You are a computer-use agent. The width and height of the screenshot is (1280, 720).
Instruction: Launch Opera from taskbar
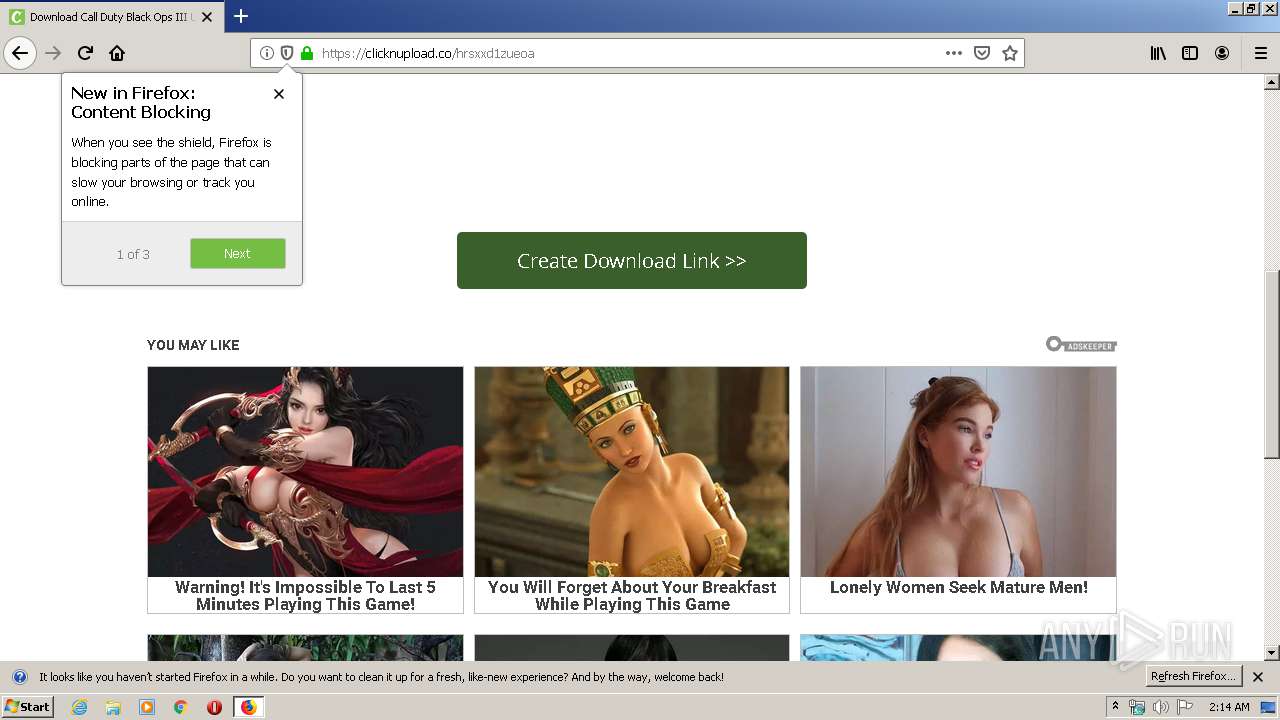click(214, 707)
